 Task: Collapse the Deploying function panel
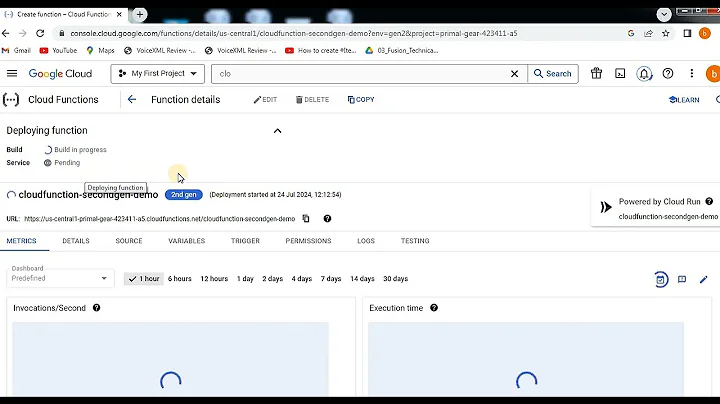[277, 131]
